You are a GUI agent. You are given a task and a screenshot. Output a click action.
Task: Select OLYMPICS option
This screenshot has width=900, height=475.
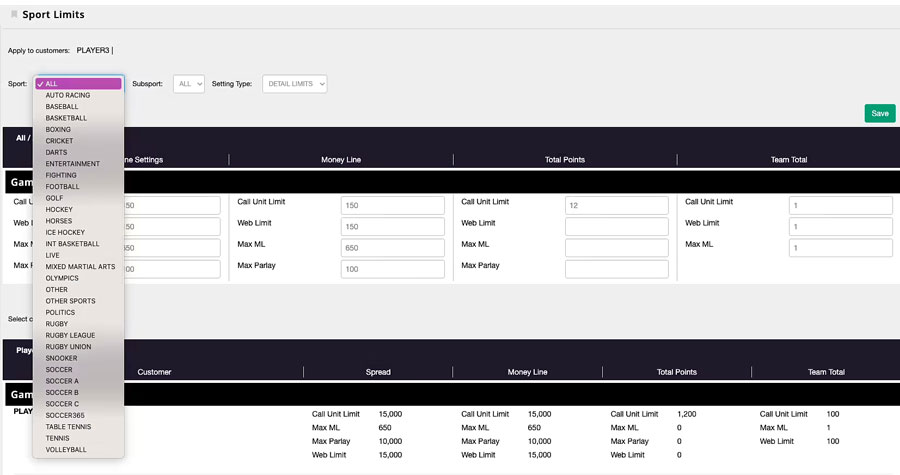(x=62, y=278)
